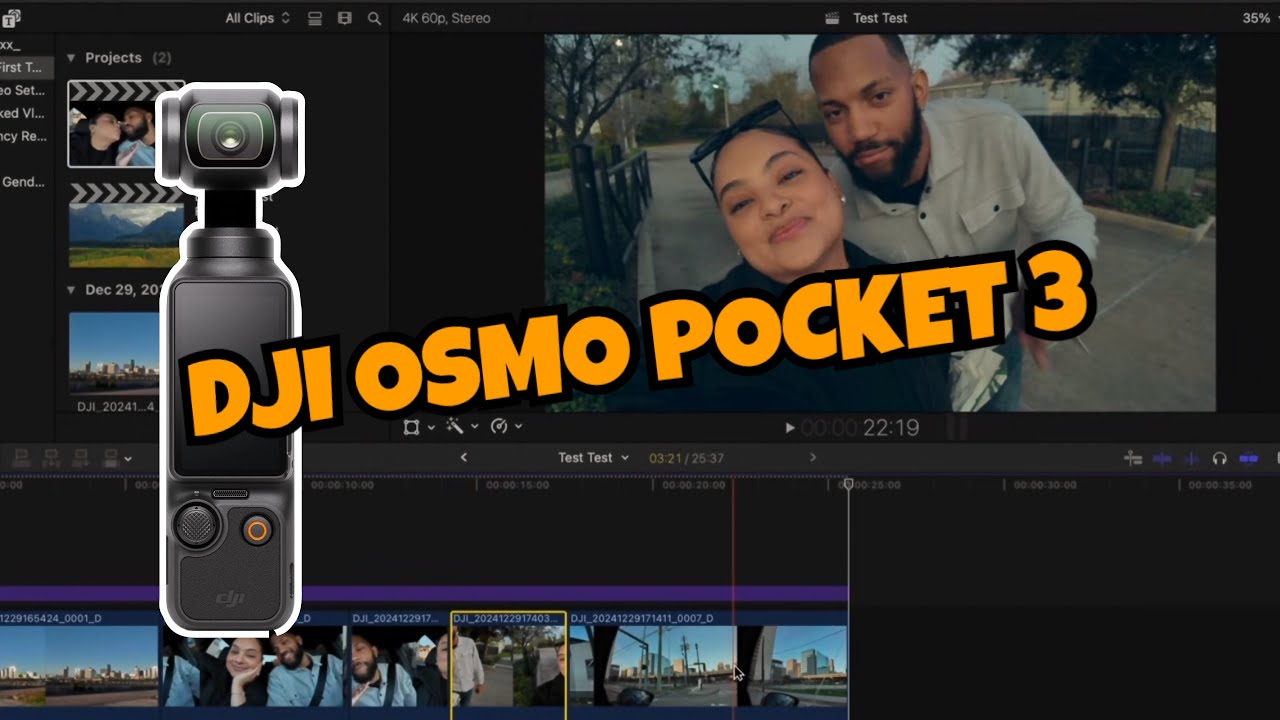Toggle snapping icon in timeline

[1248, 458]
